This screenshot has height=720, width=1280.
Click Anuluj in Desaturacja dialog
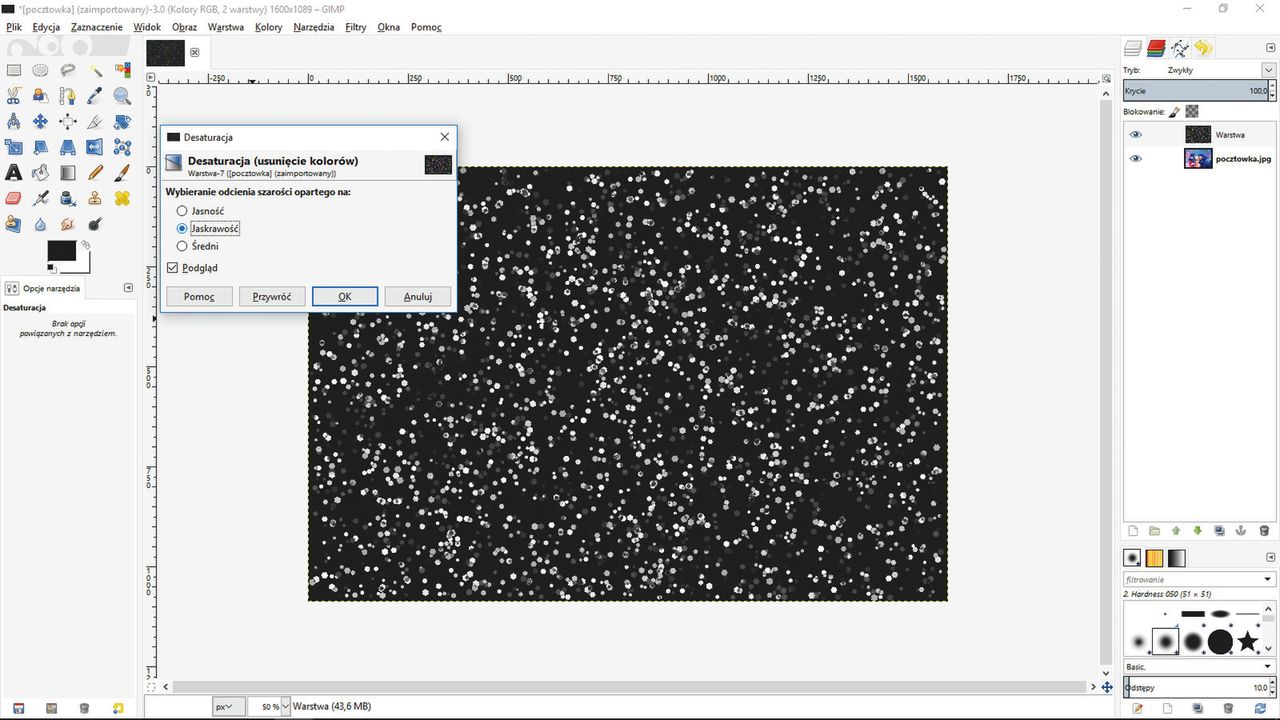pyautogui.click(x=418, y=297)
